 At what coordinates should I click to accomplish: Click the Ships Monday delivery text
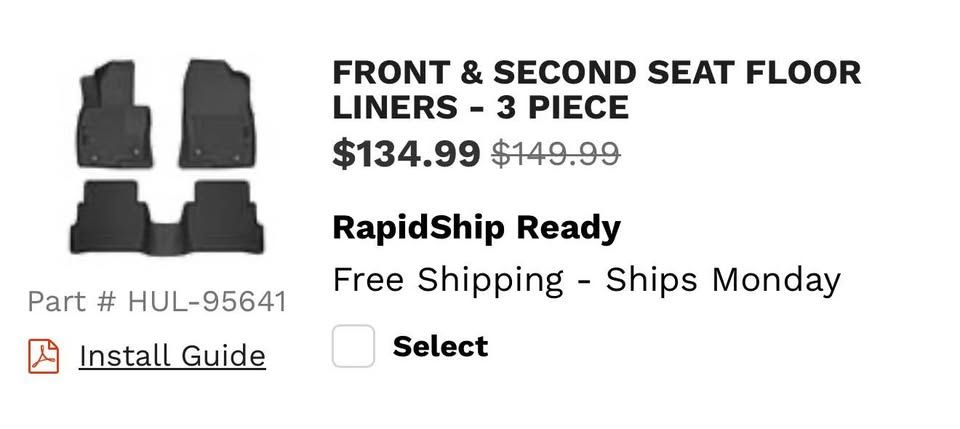[x=723, y=279]
